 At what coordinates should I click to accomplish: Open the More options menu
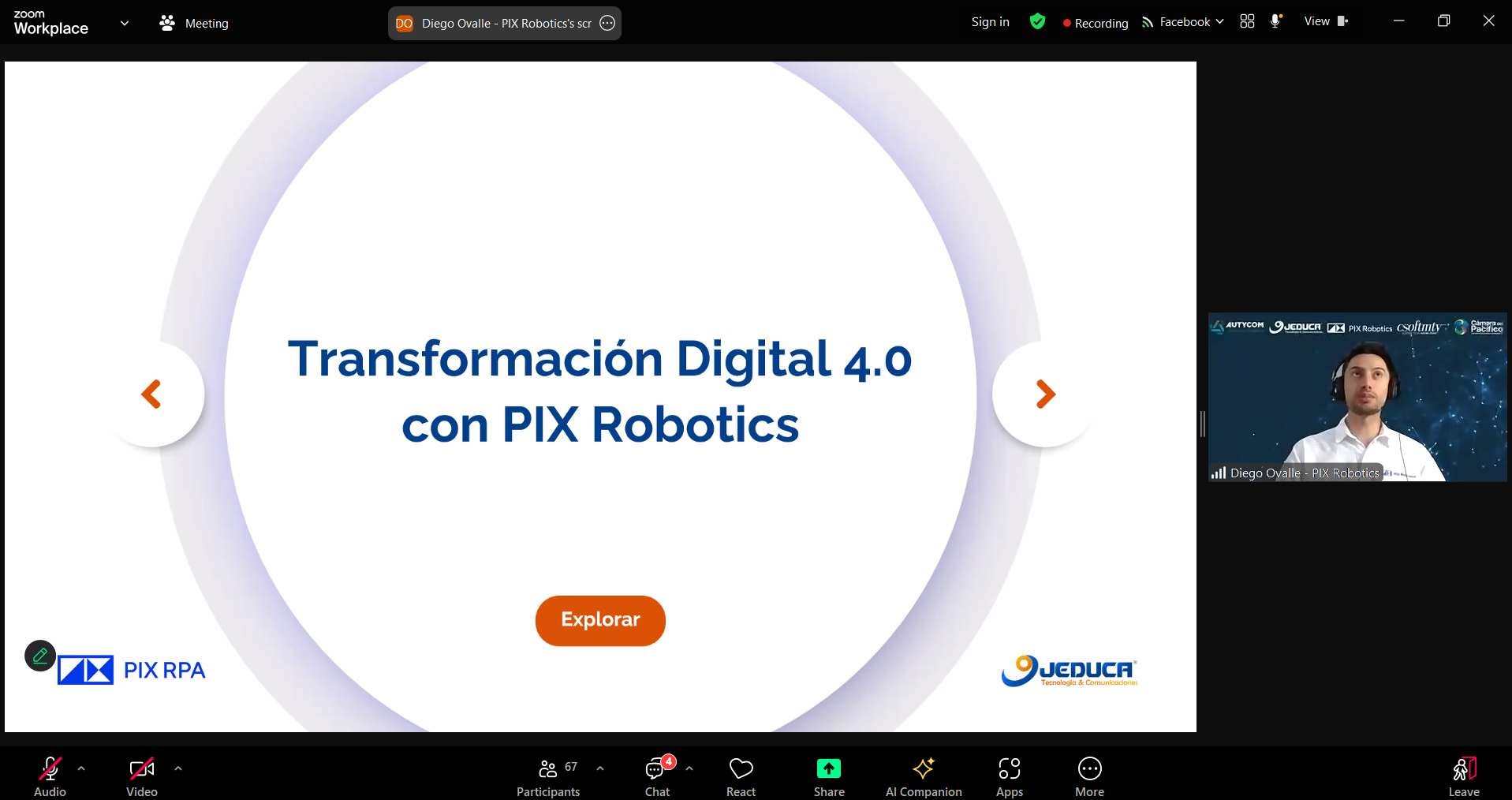click(x=1089, y=776)
